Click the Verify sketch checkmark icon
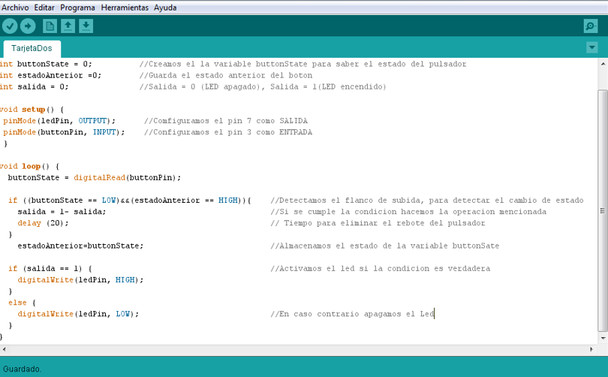608x377 pixels. point(10,26)
